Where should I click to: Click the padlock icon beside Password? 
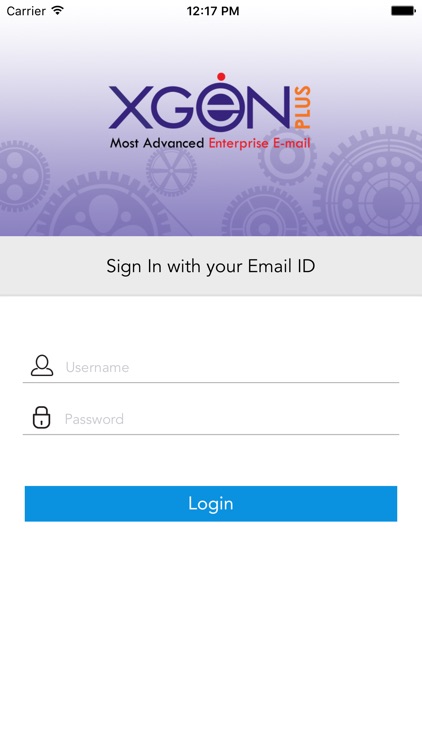tap(42, 418)
